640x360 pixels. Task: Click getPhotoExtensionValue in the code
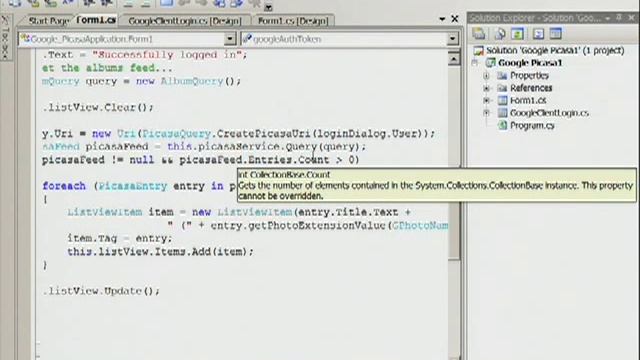click(317, 225)
